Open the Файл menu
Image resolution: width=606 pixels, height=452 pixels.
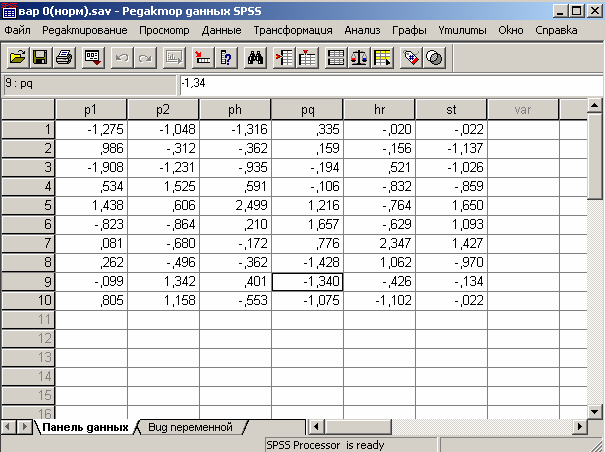(x=17, y=30)
